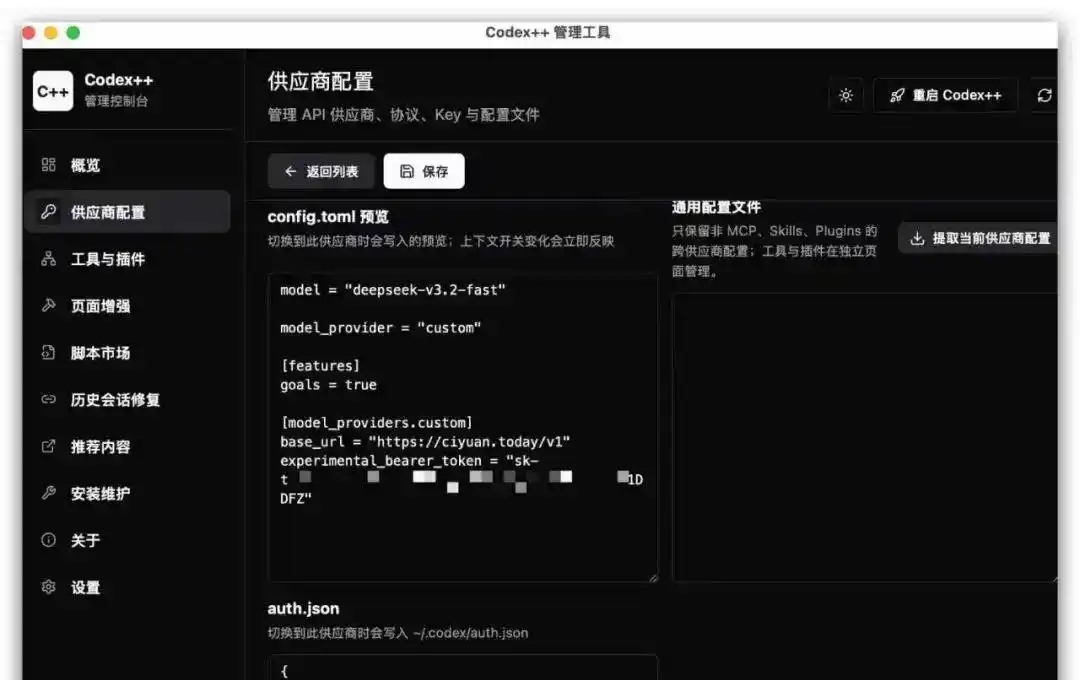This screenshot has height=680, width=1080.
Task: Click the base_url ciyuan.today line
Action: click(x=425, y=442)
